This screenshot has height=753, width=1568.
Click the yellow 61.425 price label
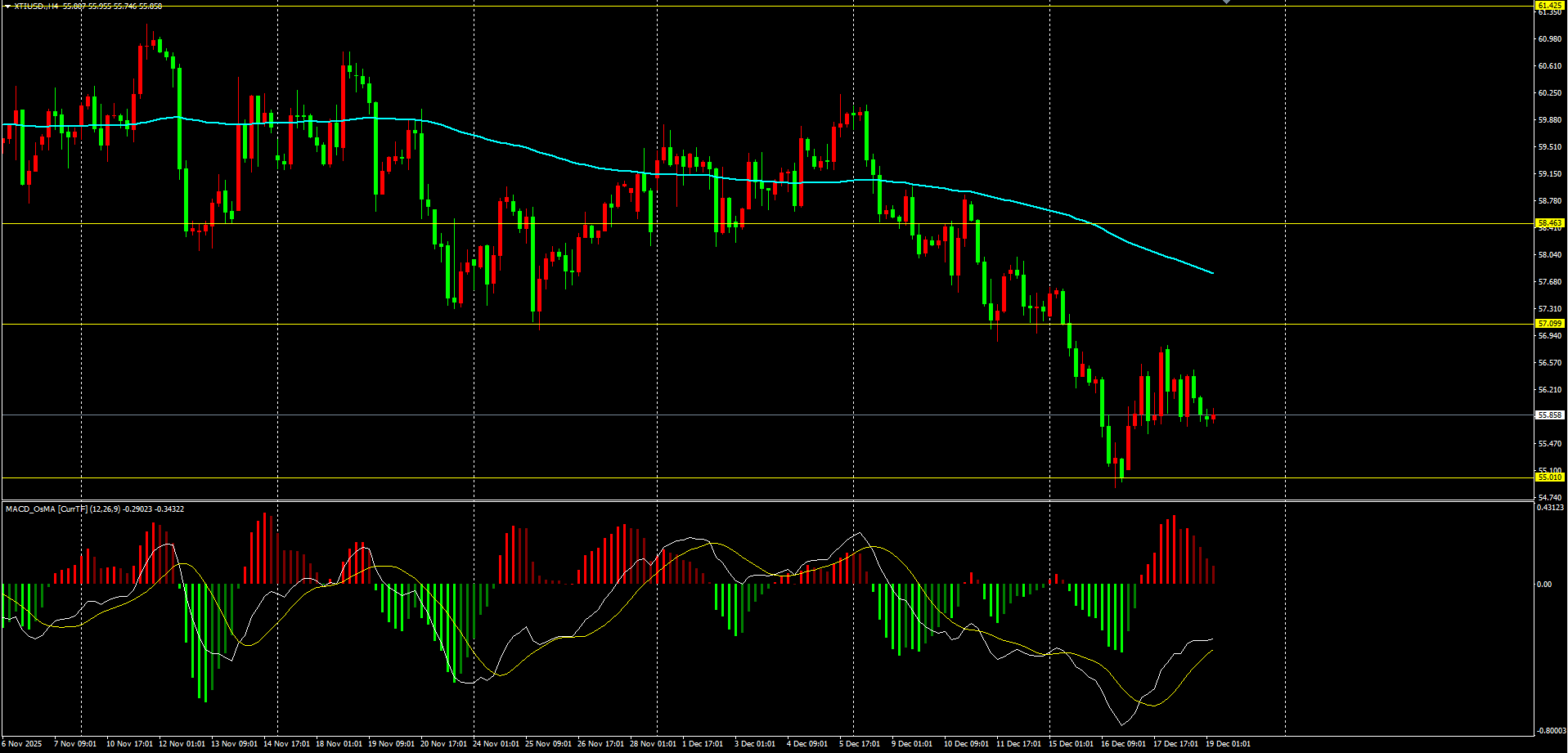click(1549, 6)
